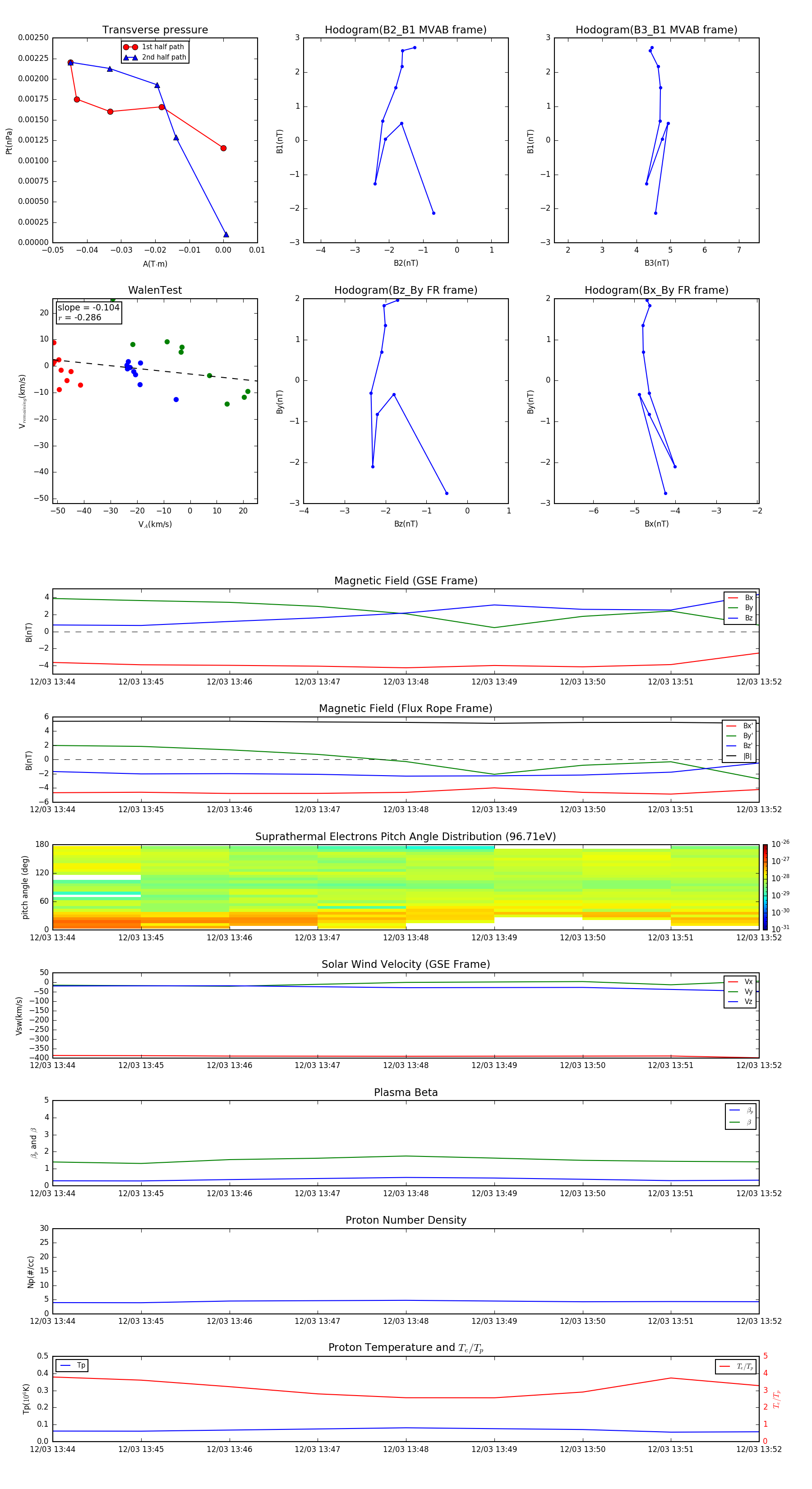Select the By' legend entry in the Flux Rope panel

tap(739, 736)
